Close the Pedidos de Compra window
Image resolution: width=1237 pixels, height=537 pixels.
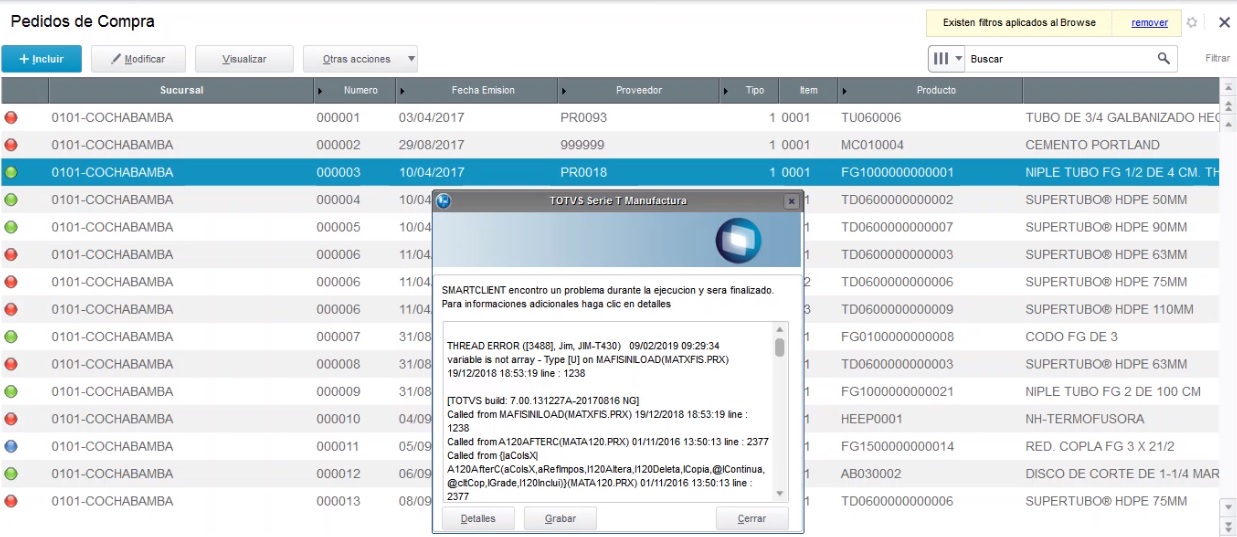tap(1224, 22)
